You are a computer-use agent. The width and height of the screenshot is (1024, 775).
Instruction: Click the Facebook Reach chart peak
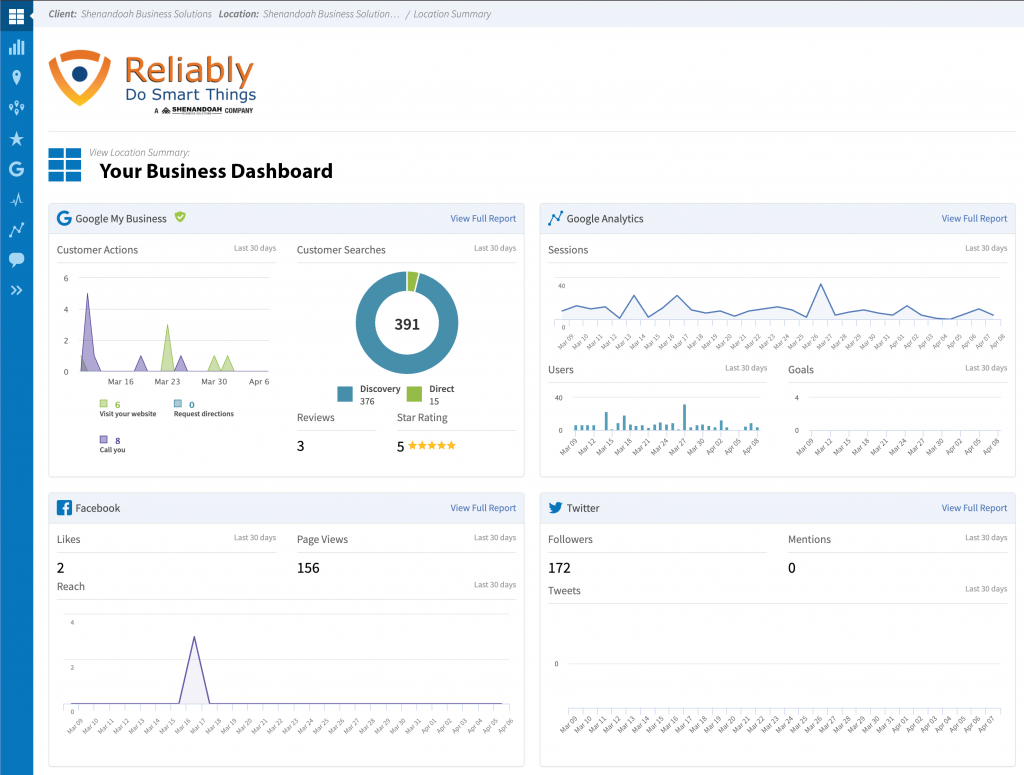[x=194, y=637]
